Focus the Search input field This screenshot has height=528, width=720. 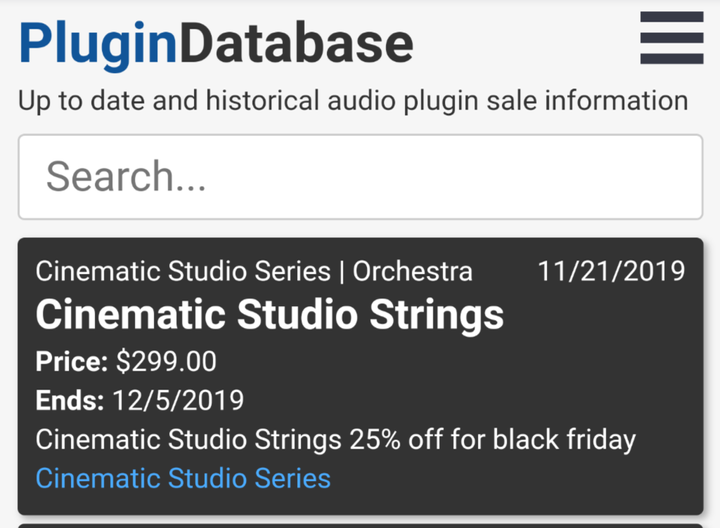360,177
